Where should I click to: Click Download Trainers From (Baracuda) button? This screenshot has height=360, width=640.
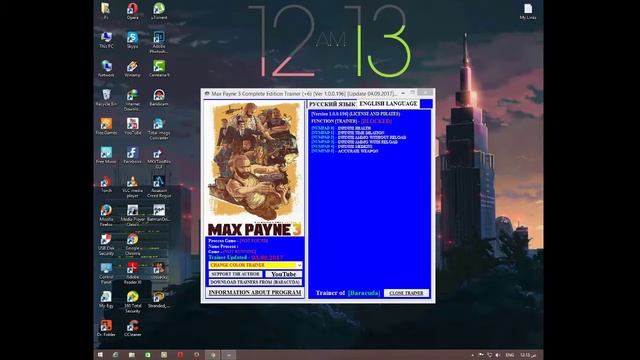point(255,282)
